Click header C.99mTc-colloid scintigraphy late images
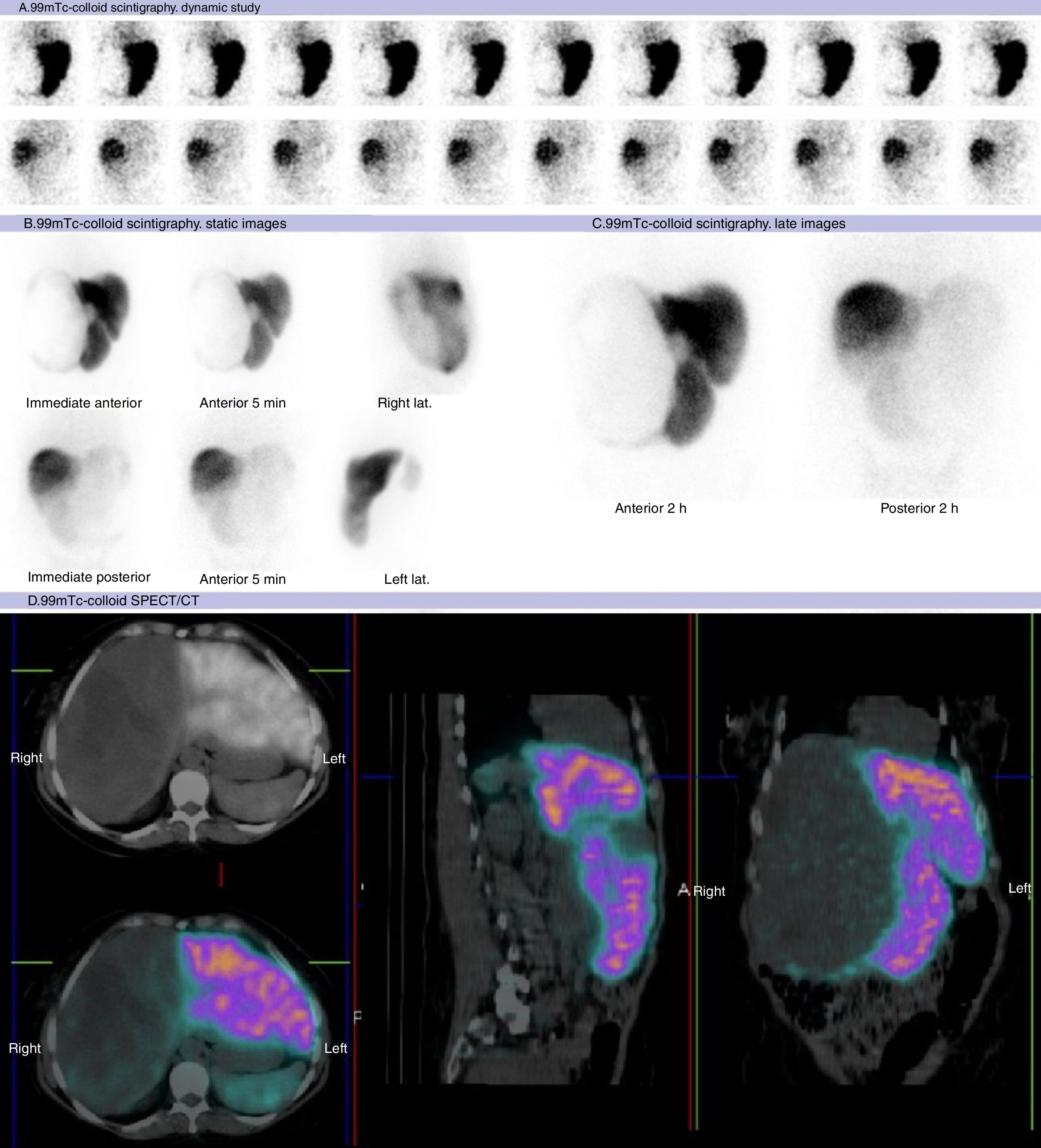Screen dimensions: 1041x1148 [x=718, y=224]
